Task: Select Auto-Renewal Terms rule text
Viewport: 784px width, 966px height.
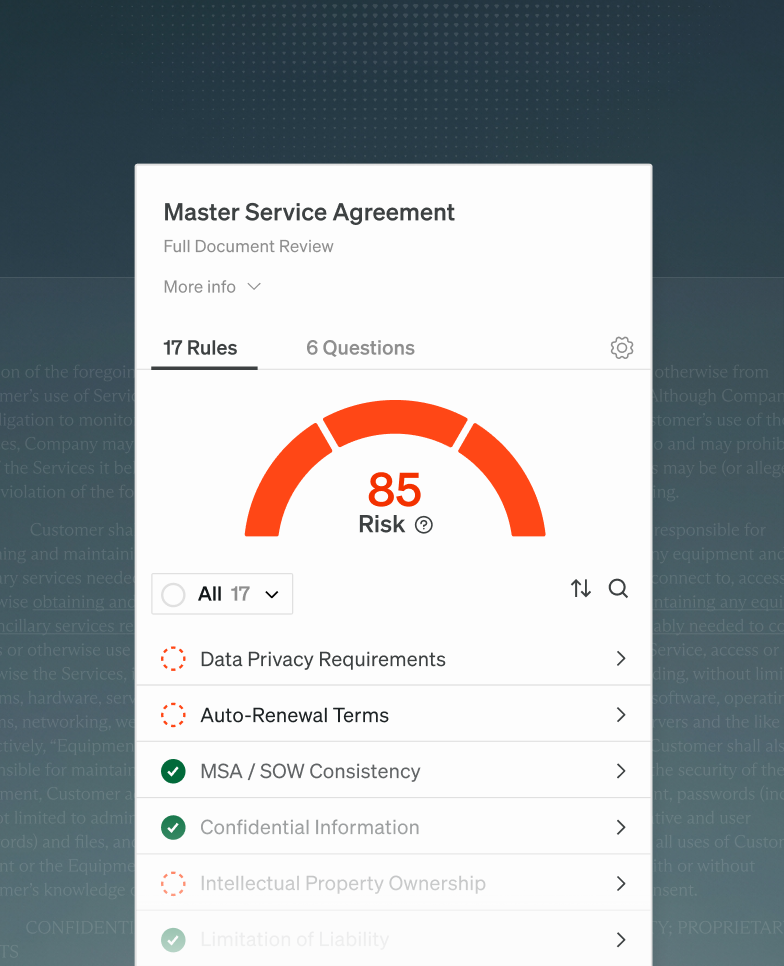Action: coord(294,715)
